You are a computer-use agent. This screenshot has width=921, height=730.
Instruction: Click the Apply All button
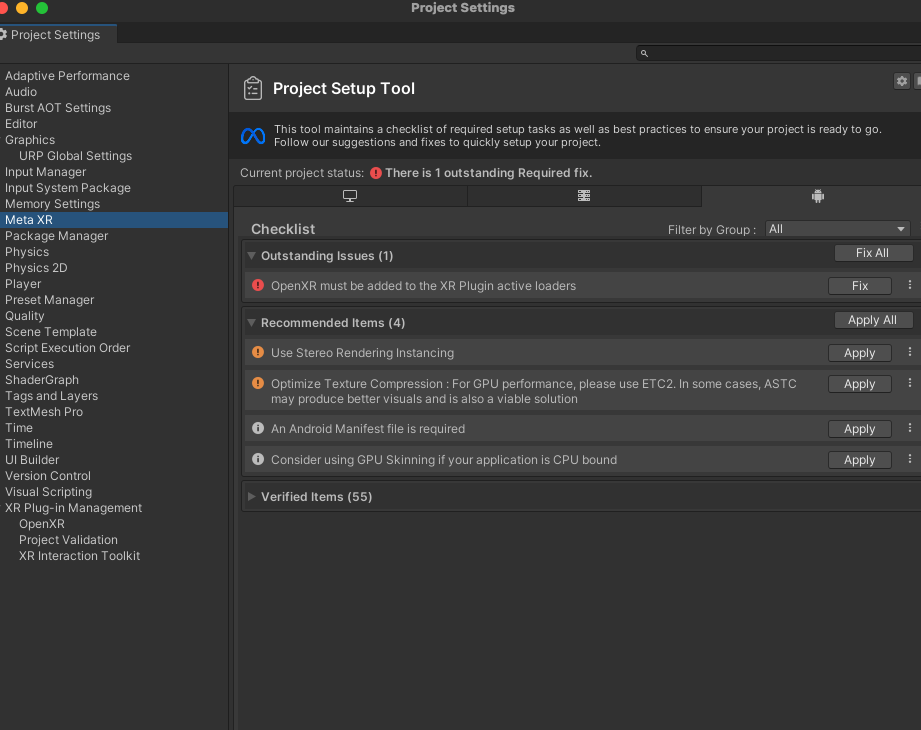(x=872, y=320)
